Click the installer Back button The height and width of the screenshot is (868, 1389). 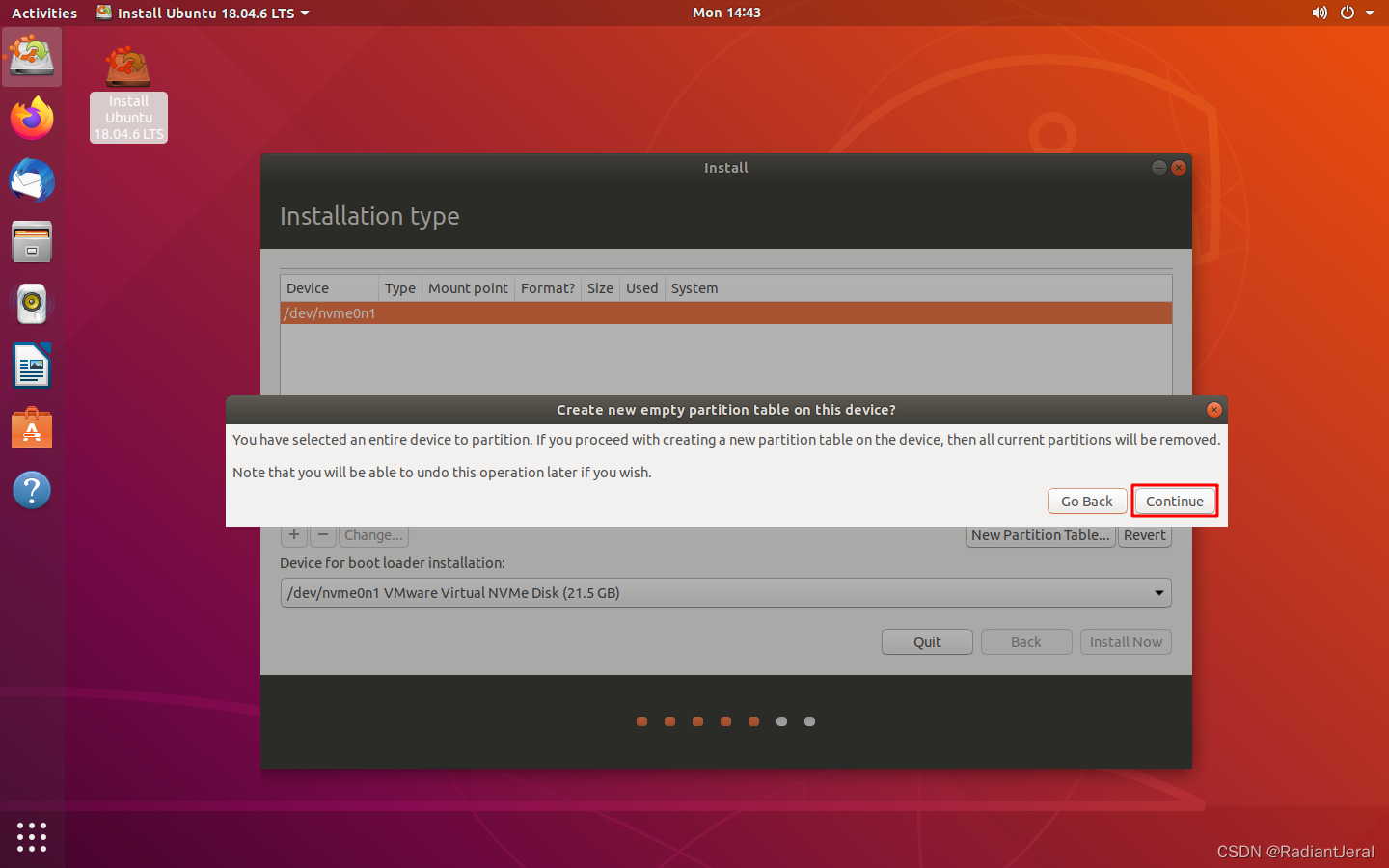pos(1026,642)
